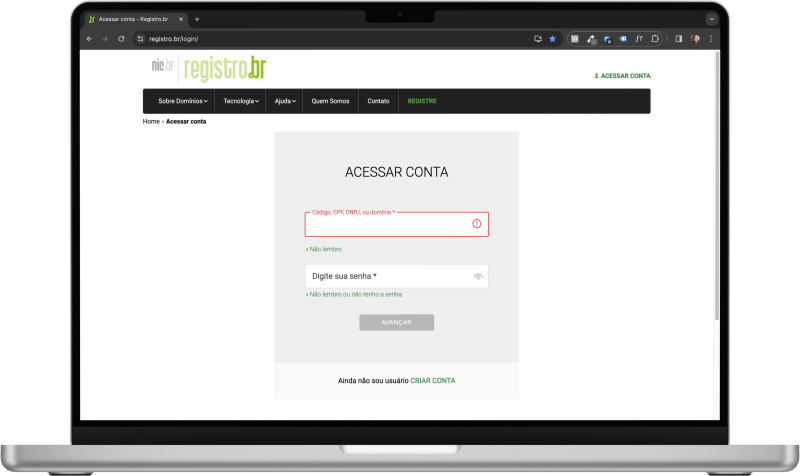Open the browser side panel

click(x=678, y=39)
